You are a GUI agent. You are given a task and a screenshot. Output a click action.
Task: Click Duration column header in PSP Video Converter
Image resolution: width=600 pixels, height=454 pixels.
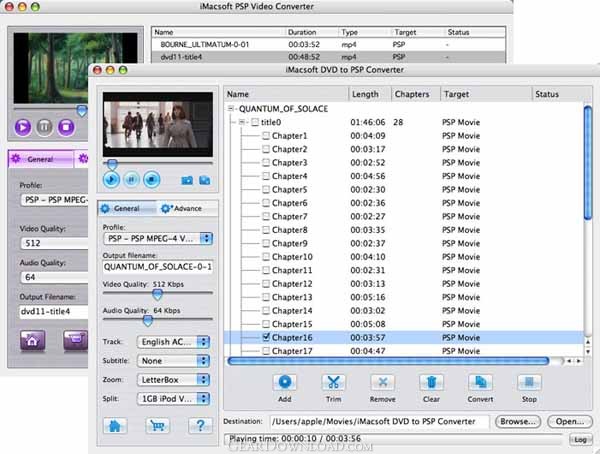(x=311, y=32)
